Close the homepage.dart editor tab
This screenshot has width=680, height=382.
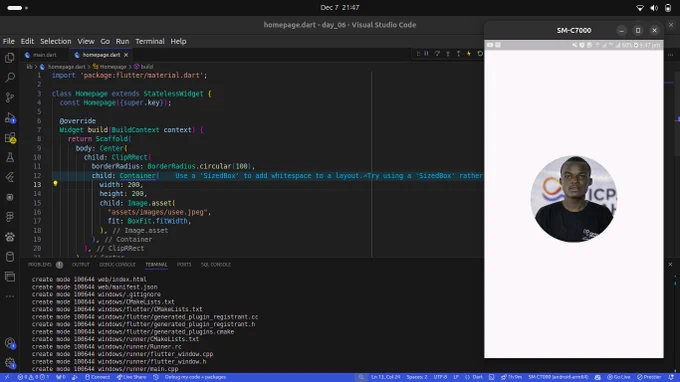tap(126, 55)
